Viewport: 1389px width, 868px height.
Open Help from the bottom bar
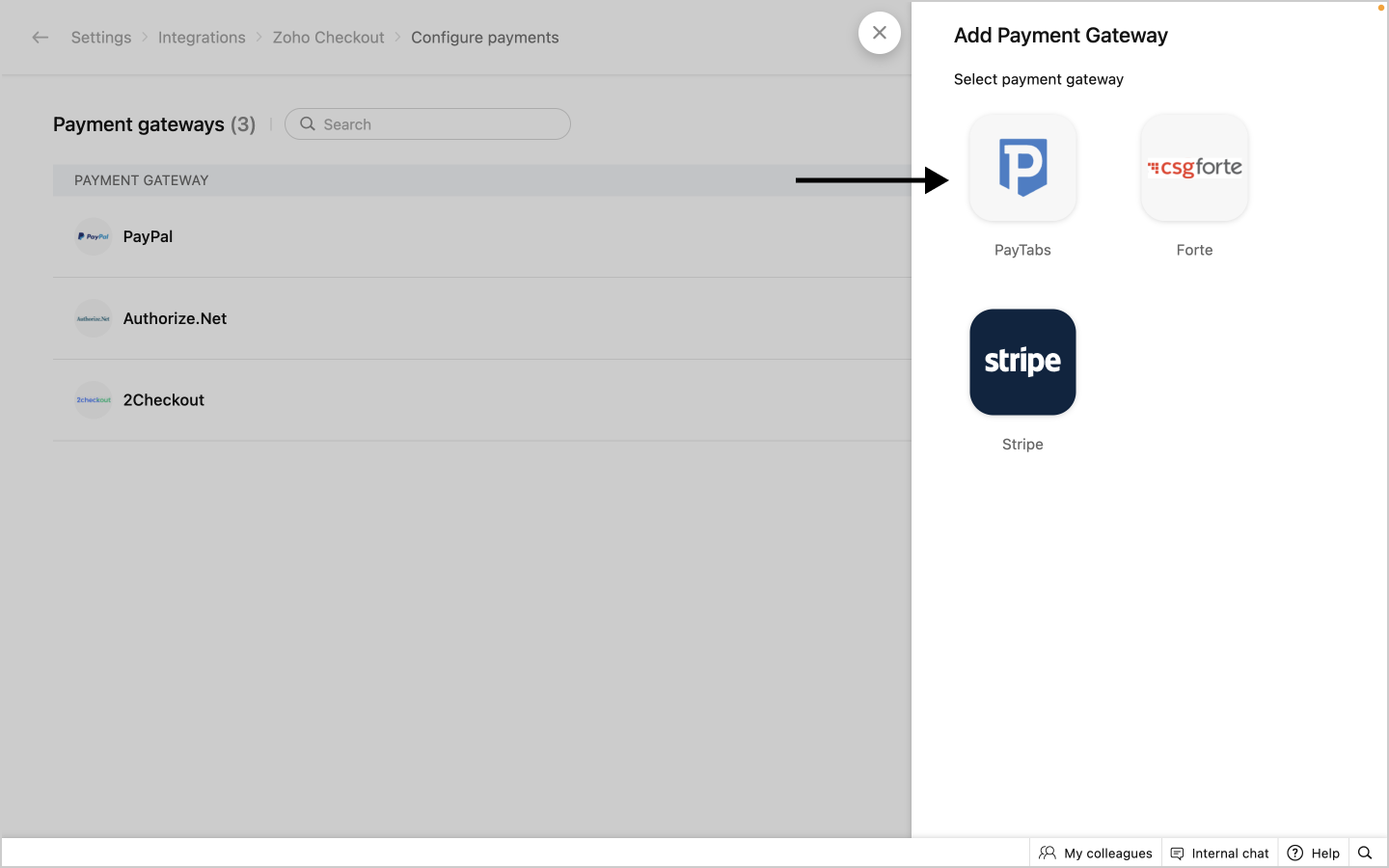click(x=1314, y=853)
